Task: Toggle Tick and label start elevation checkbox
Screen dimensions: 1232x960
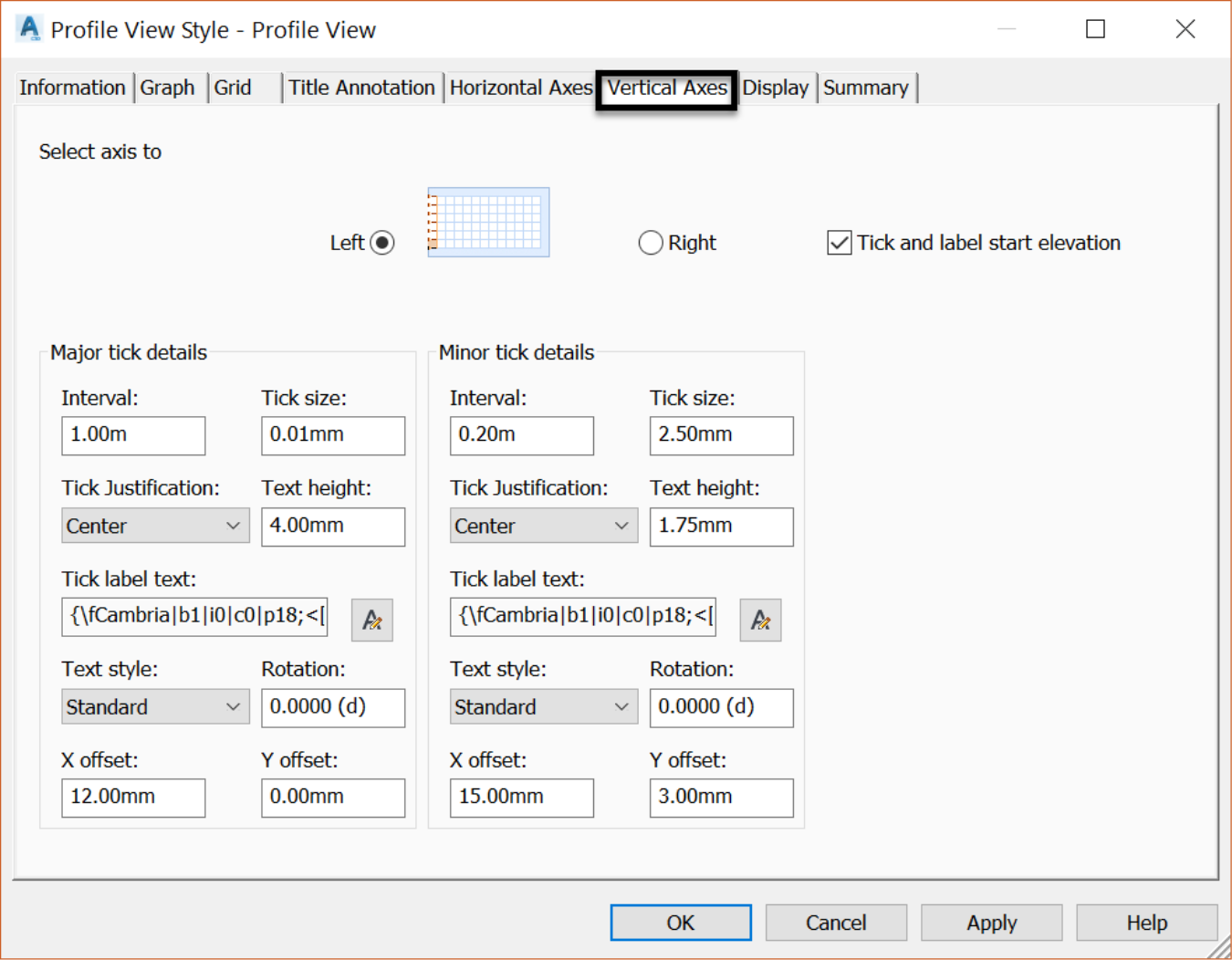Action: (840, 243)
